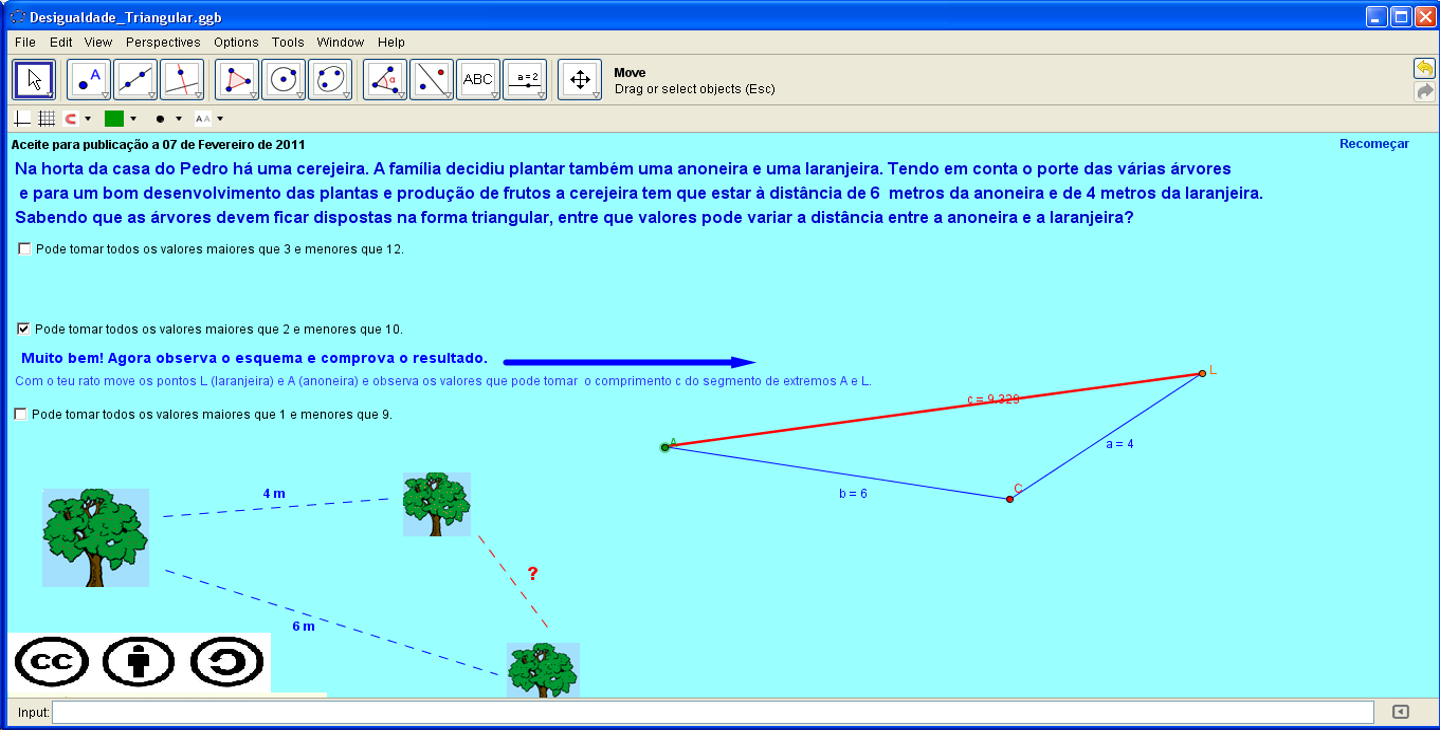Viewport: 1440px width, 730px height.
Task: Tick the 'maiores que 1 e menores que 9' checkbox
Action: click(21, 414)
